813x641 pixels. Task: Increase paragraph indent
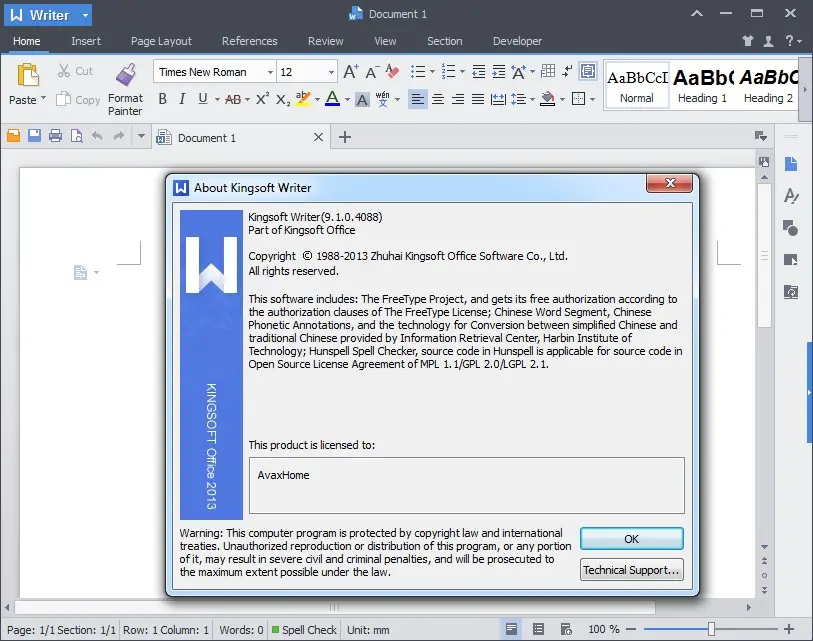(499, 72)
